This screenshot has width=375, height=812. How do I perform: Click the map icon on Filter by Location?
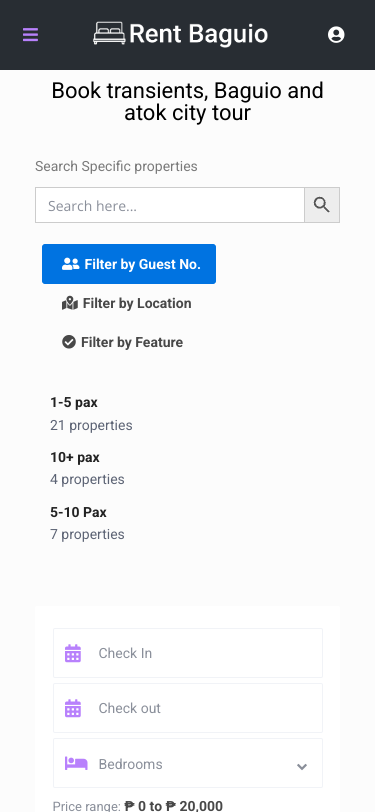pyautogui.click(x=70, y=303)
